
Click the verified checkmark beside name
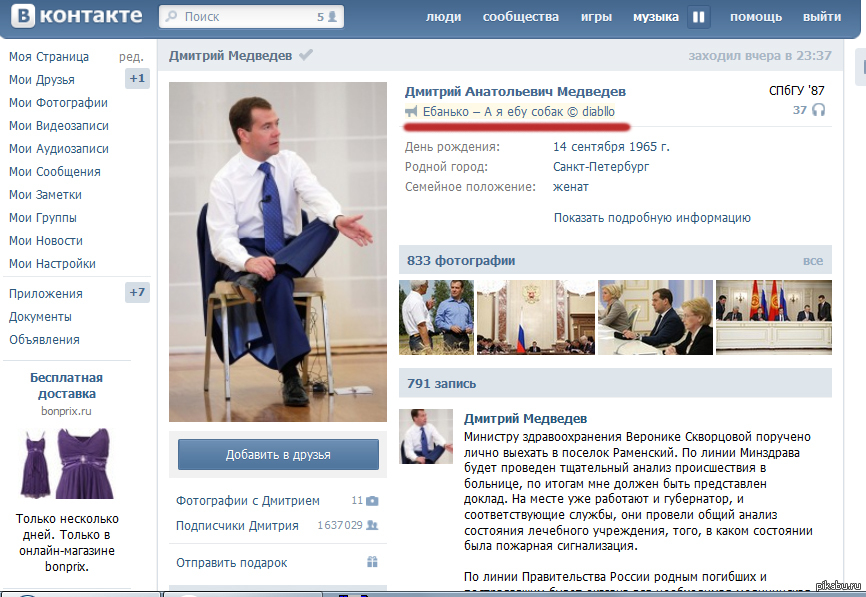[305, 55]
